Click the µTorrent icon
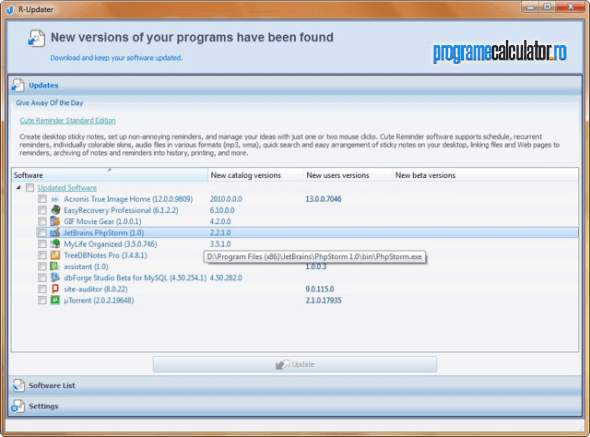This screenshot has width=590, height=437. (55, 300)
